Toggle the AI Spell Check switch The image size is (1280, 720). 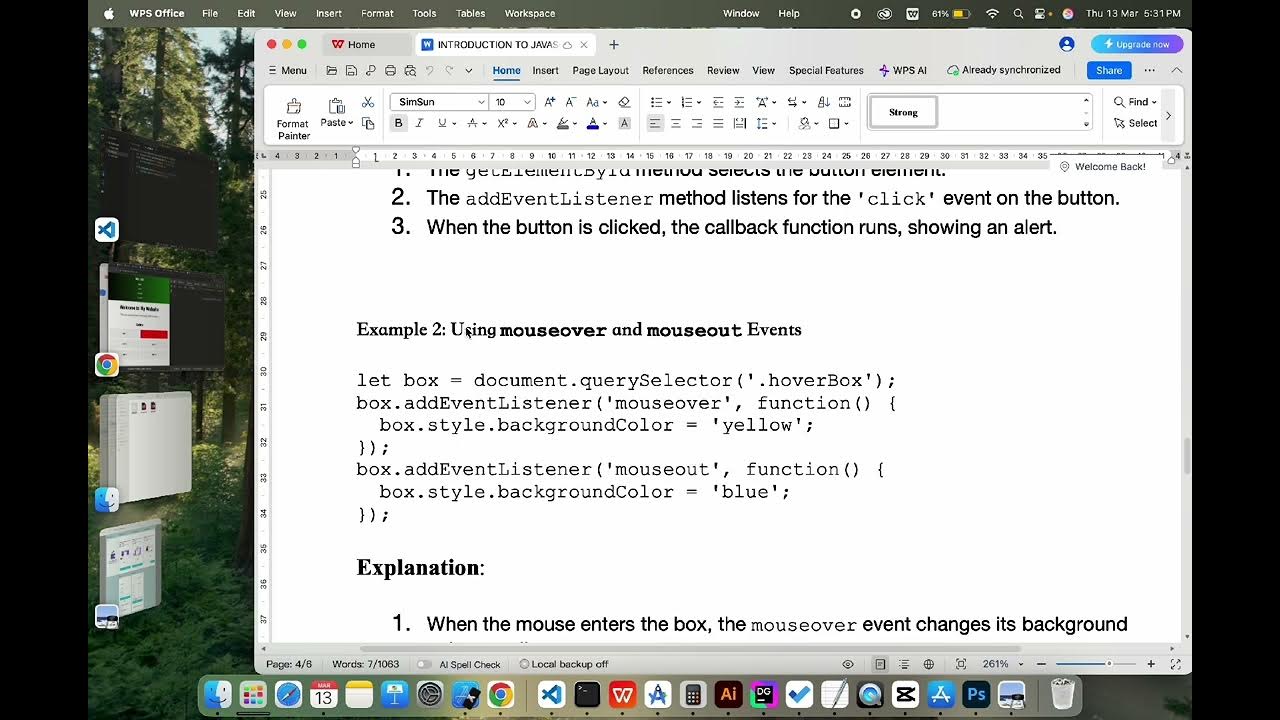(424, 664)
